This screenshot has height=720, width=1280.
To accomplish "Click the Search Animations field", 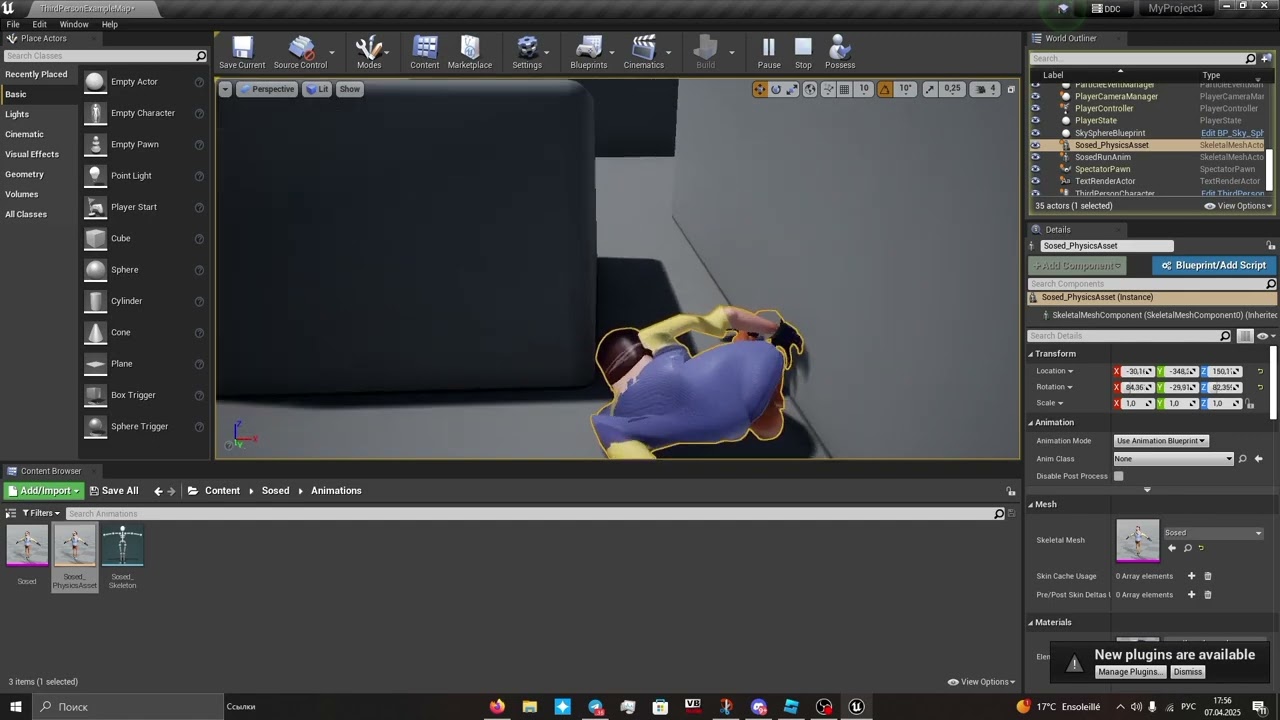I will tap(530, 514).
